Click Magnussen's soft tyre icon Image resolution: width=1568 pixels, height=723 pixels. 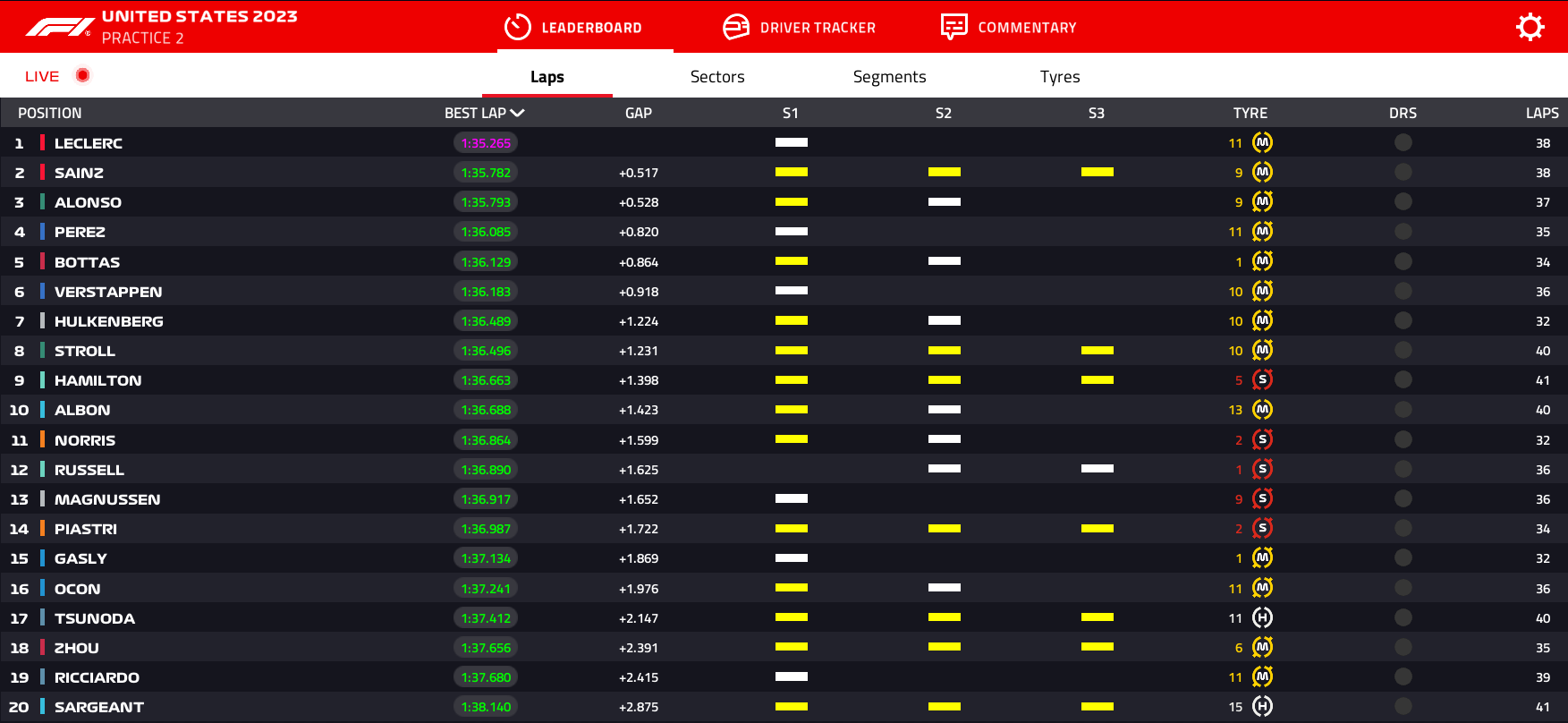pos(1262,498)
